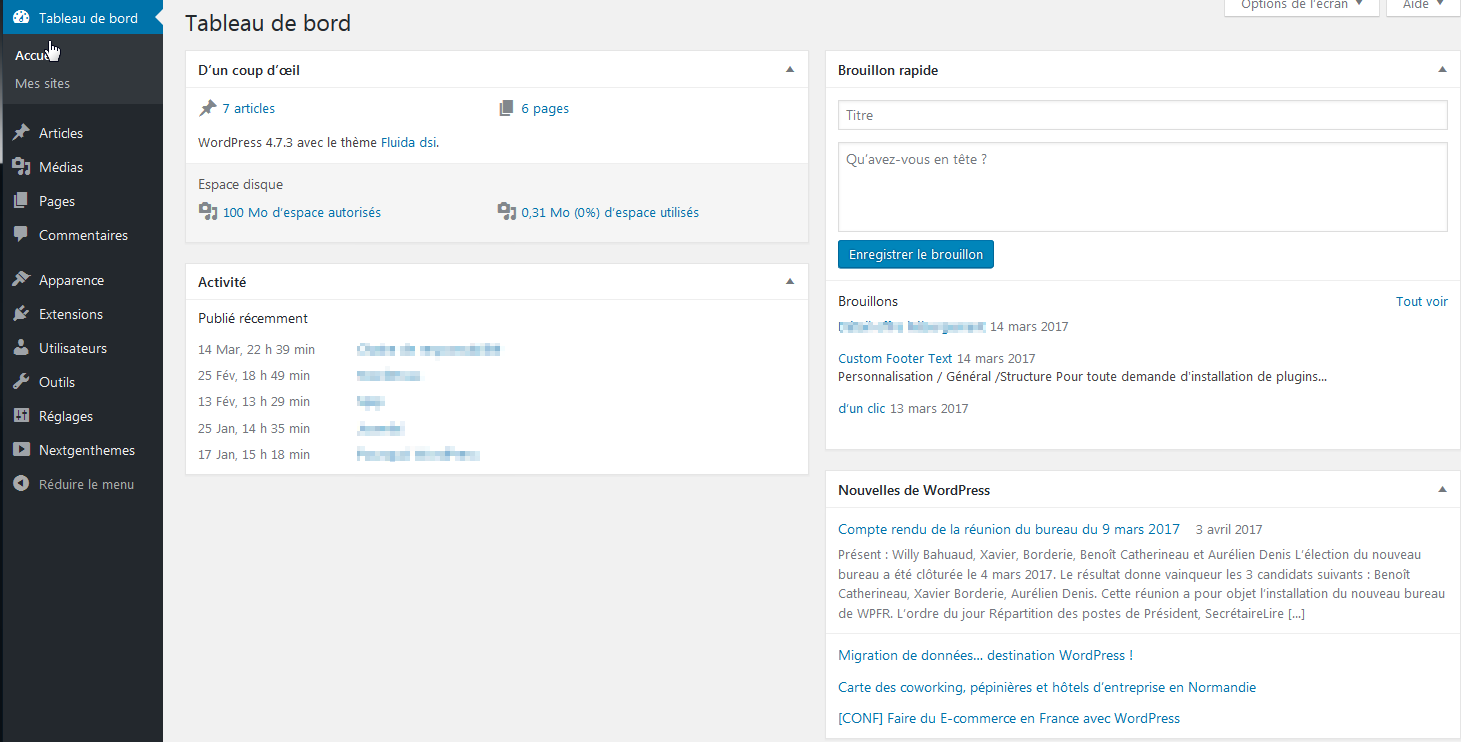This screenshot has height=742, width=1461.
Task: Click 0,31 Mo (0%) d'espace utilisés link
Action: (610, 212)
